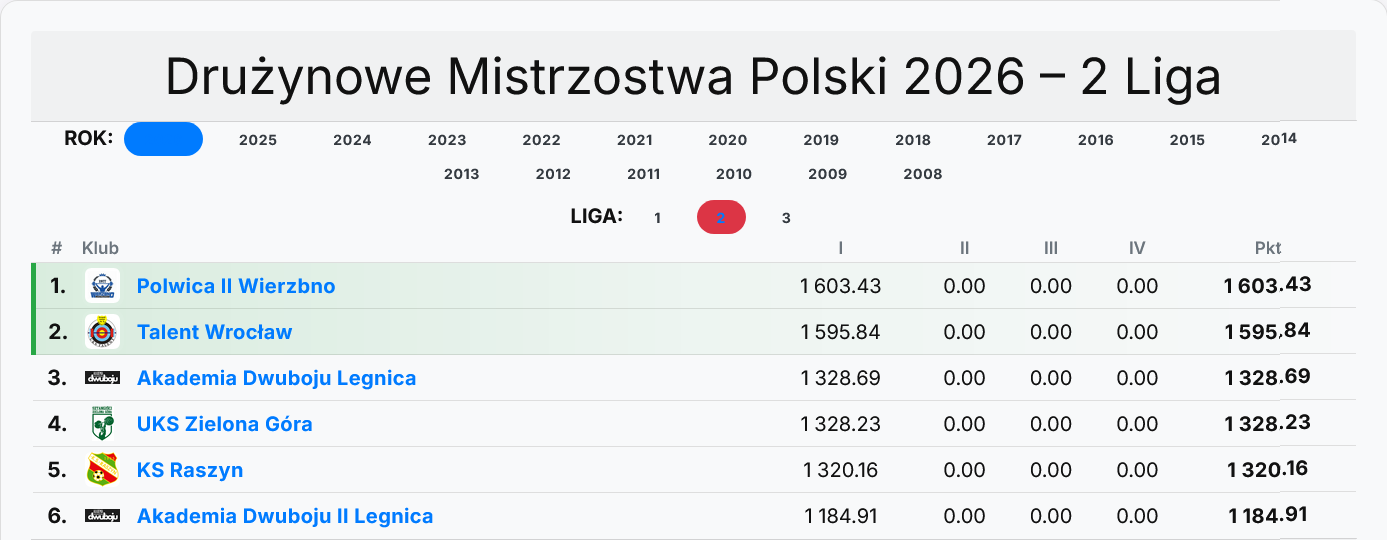Click the Pkt column header

tap(1268, 248)
